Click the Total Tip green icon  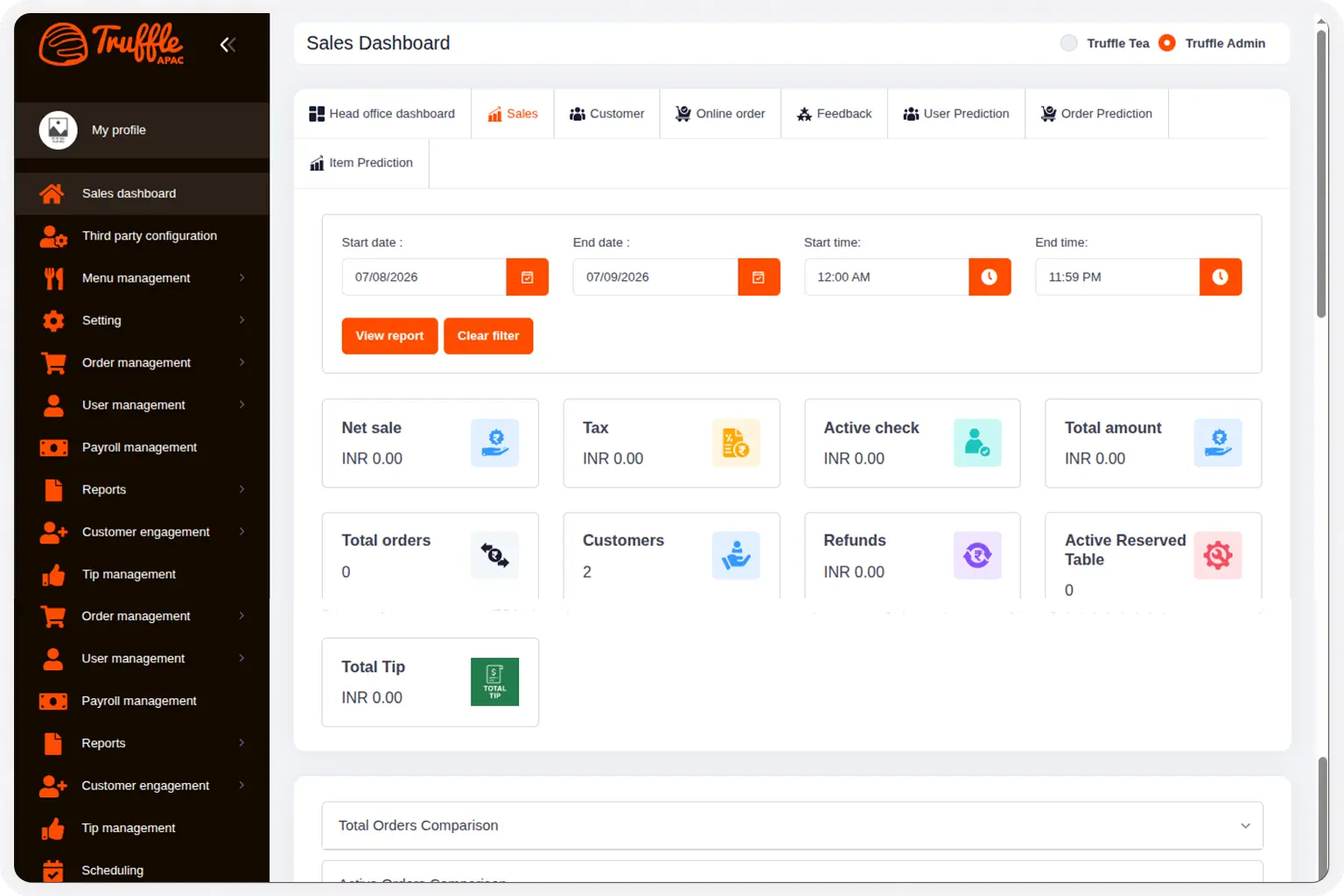495,682
